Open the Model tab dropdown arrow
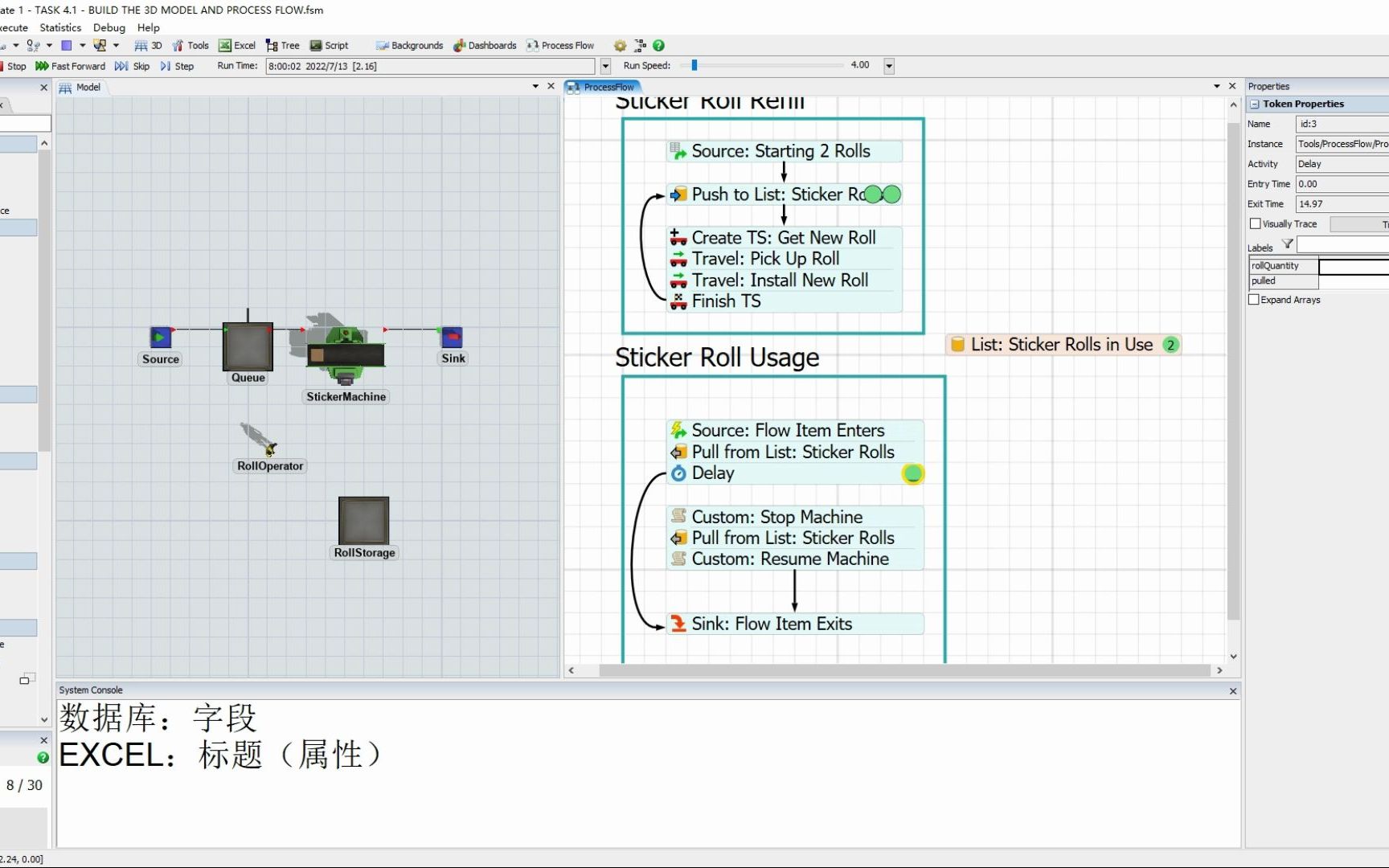The width and height of the screenshot is (1389, 868). (534, 86)
